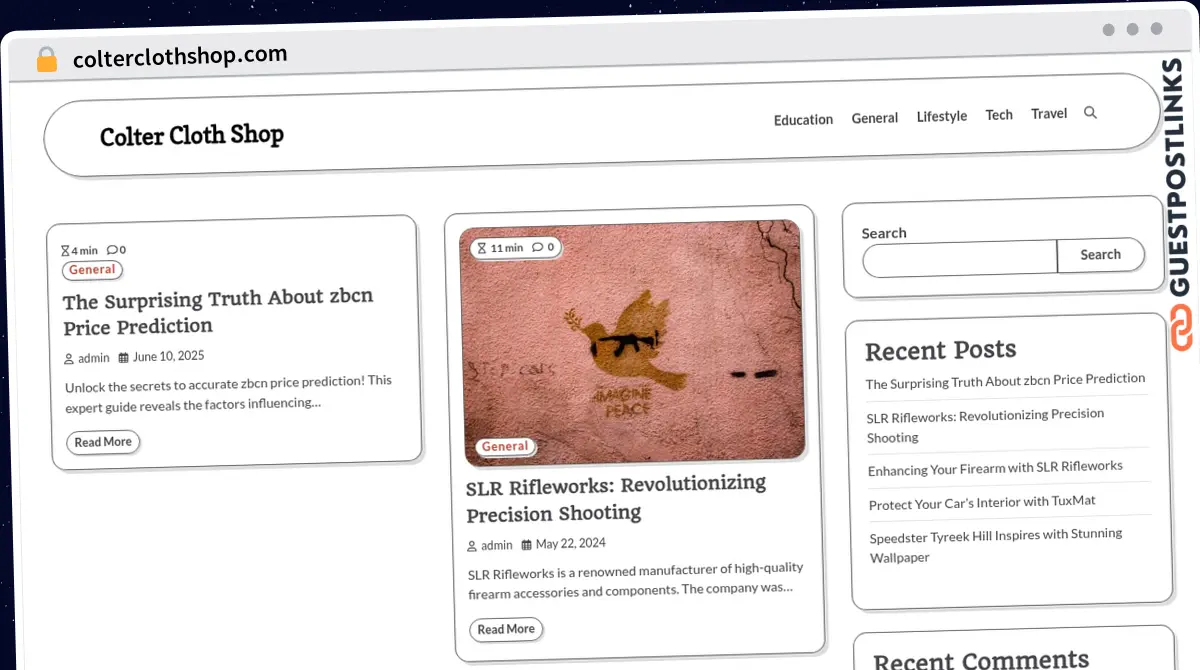Screen dimensions: 1200x670
Task: Click the padlock icon in address bar
Action: tap(47, 60)
